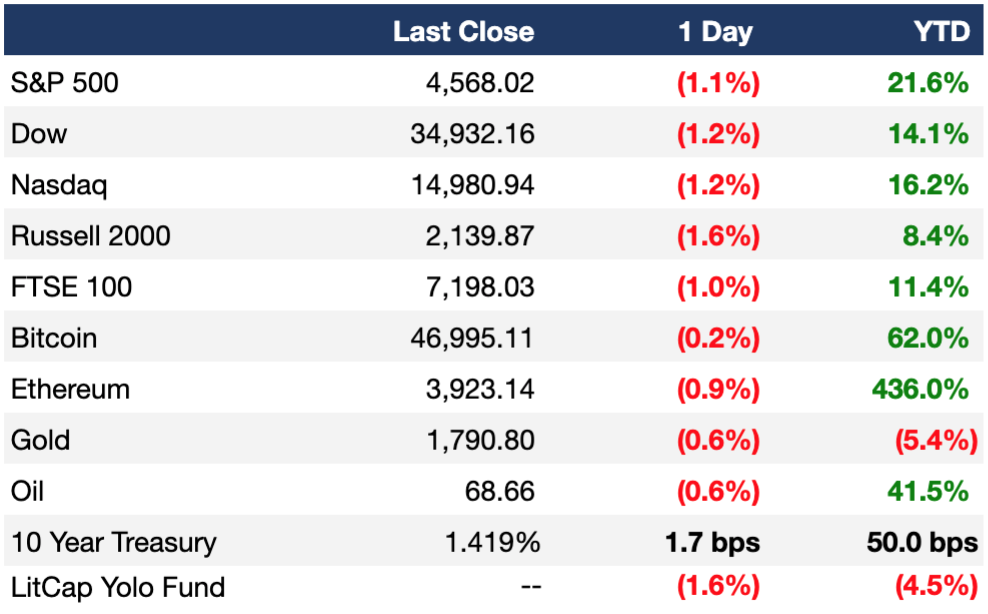
Task: Click the Last Close column header
Action: (463, 32)
